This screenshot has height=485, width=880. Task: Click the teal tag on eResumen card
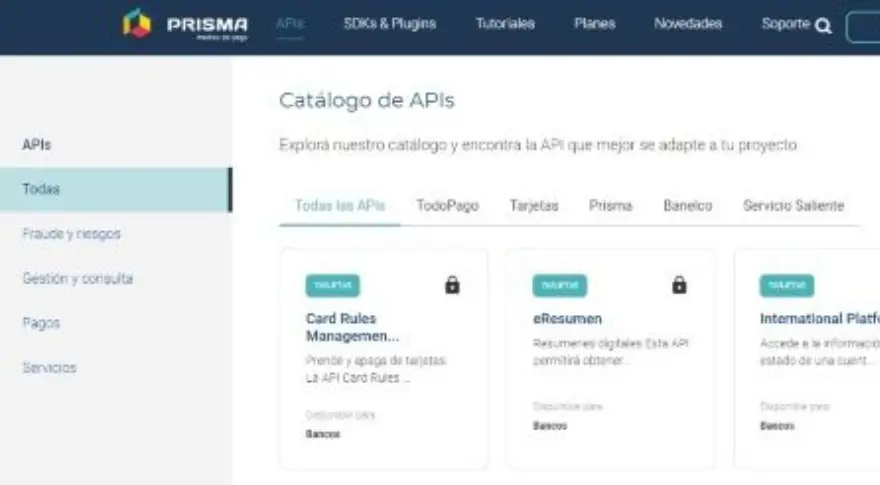click(x=560, y=285)
